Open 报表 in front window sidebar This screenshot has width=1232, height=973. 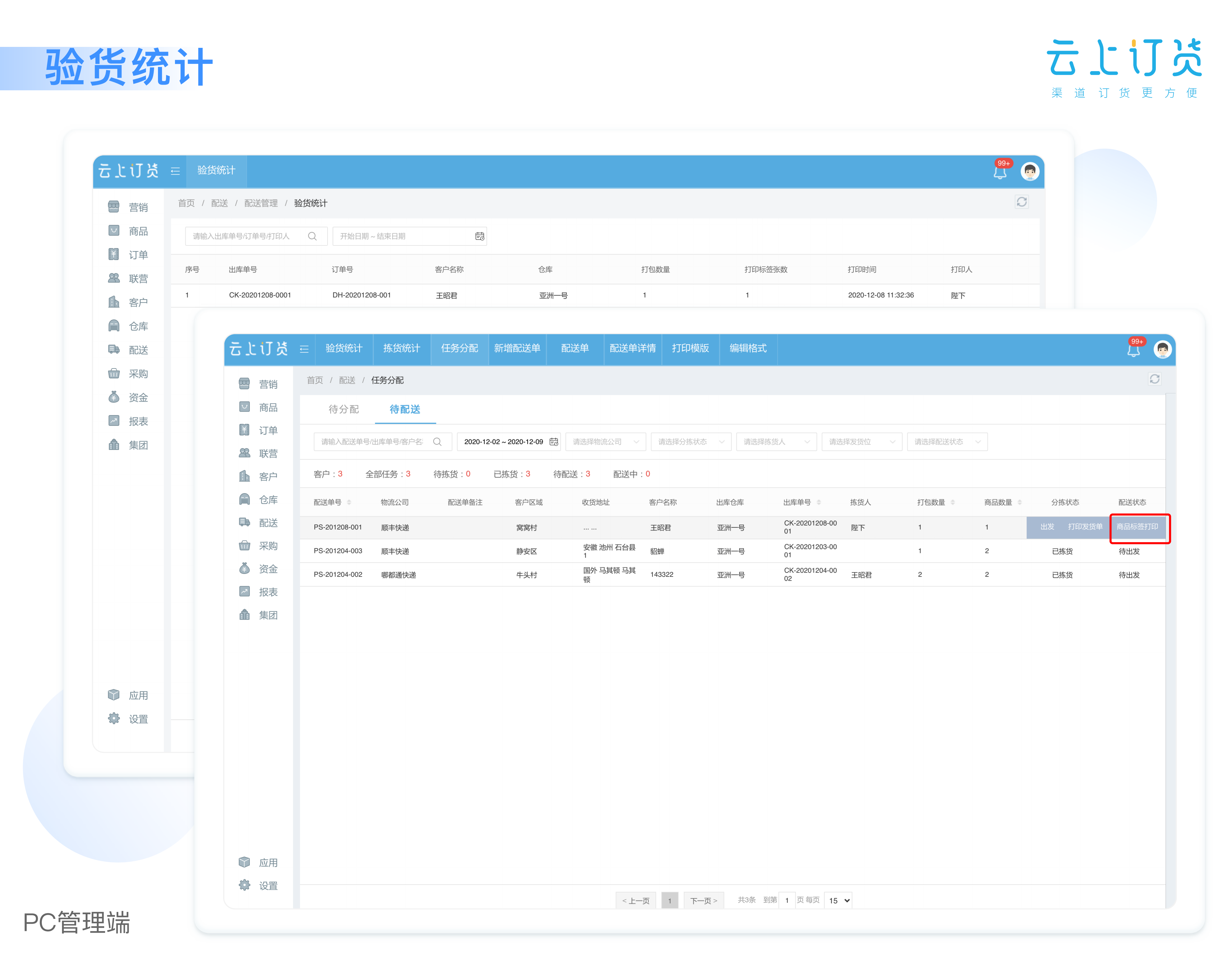[x=259, y=592]
